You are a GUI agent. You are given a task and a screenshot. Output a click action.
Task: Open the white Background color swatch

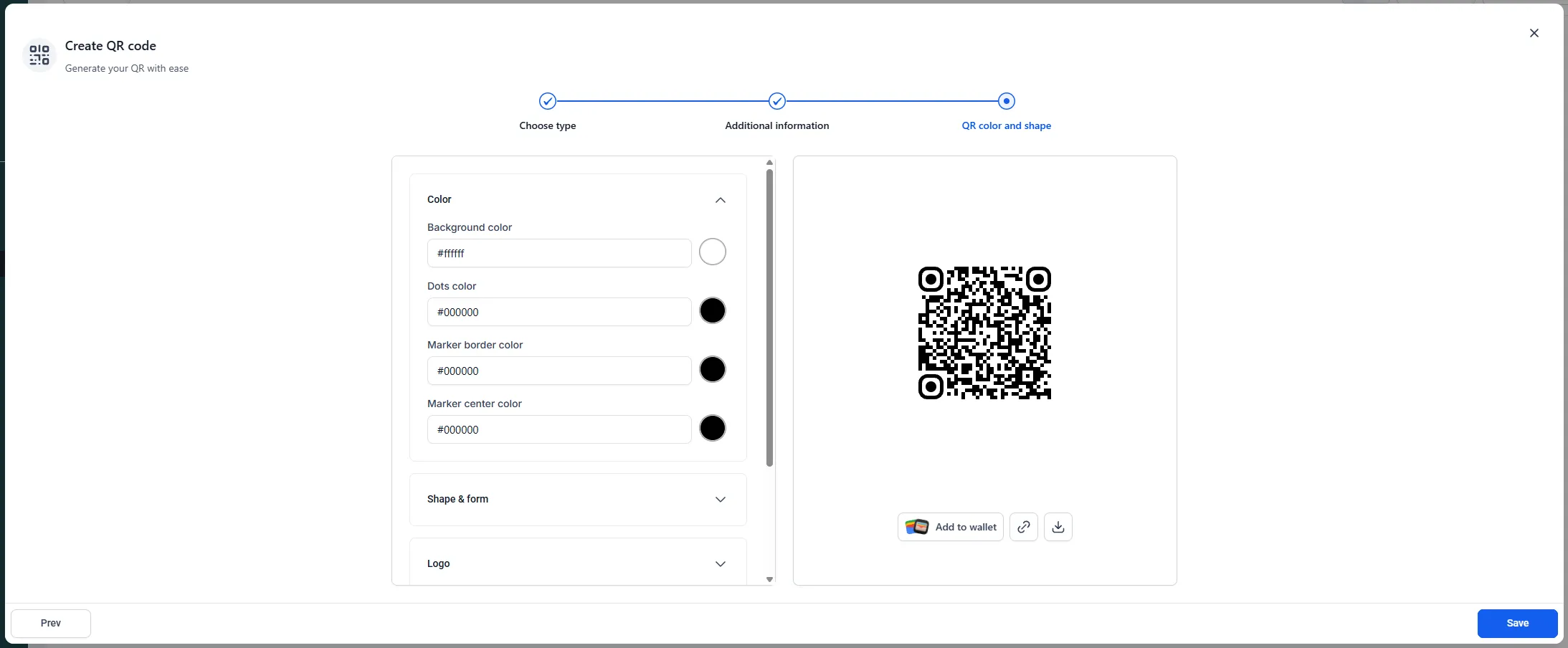pos(713,252)
